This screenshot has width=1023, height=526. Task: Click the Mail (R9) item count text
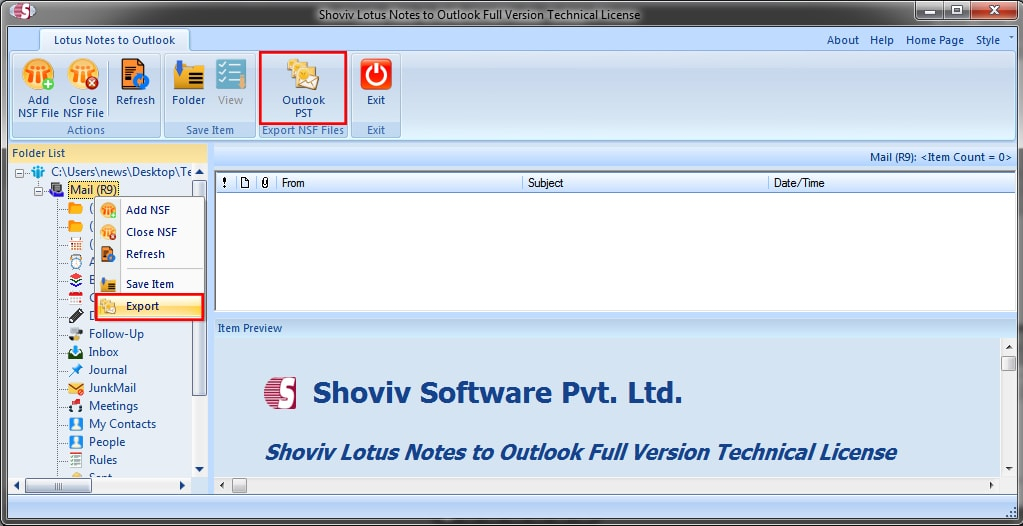tap(940, 157)
